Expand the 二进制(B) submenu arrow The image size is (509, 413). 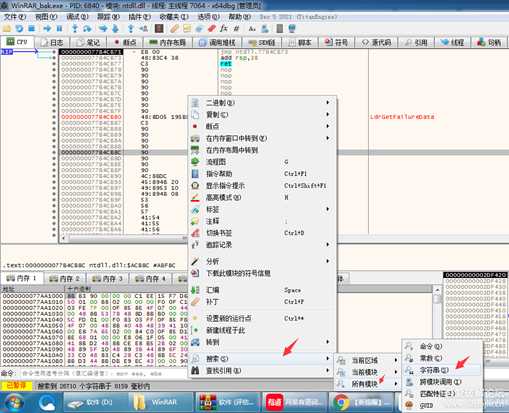pos(328,102)
